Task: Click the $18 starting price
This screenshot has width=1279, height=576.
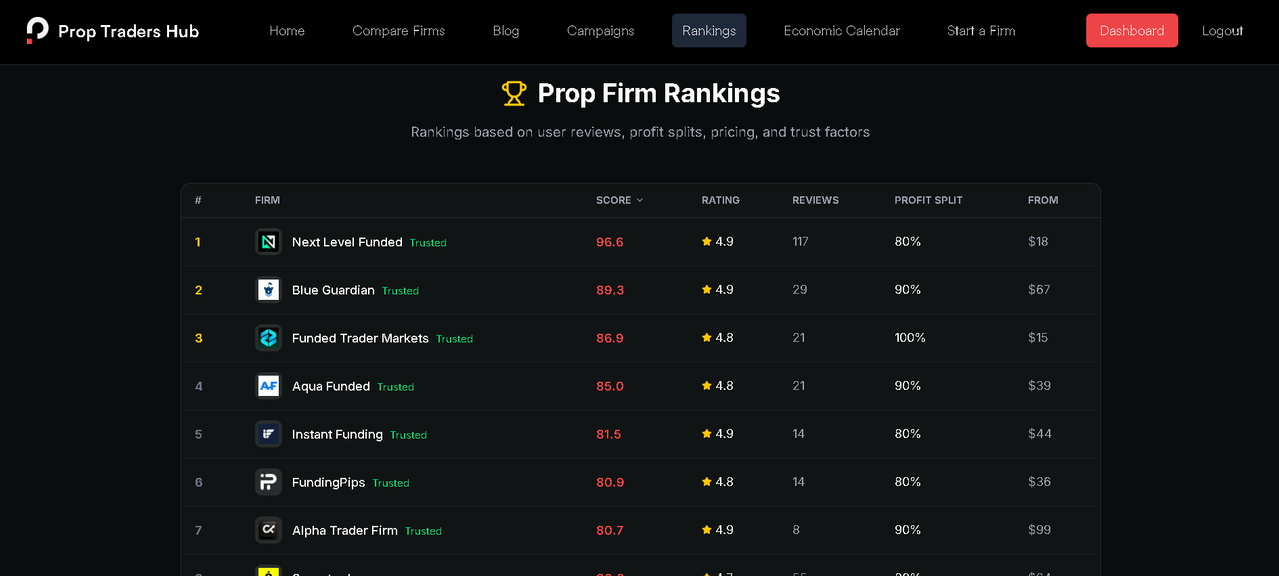Action: [1038, 242]
